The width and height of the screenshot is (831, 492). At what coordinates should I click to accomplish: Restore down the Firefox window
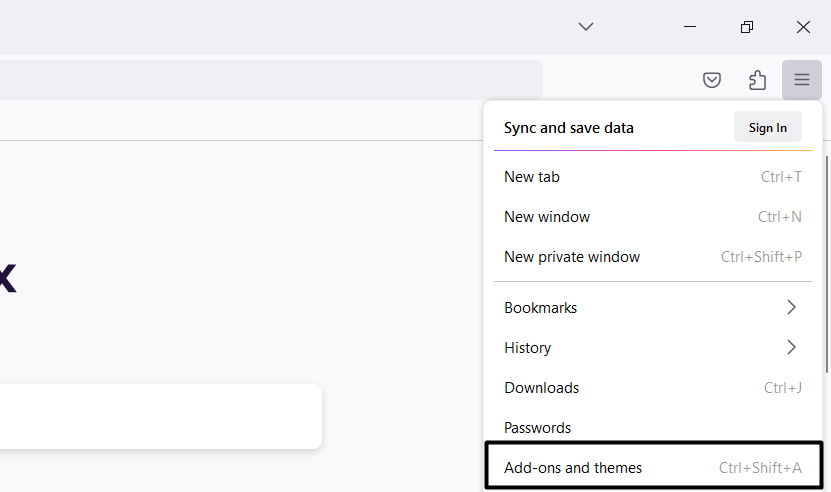click(747, 27)
